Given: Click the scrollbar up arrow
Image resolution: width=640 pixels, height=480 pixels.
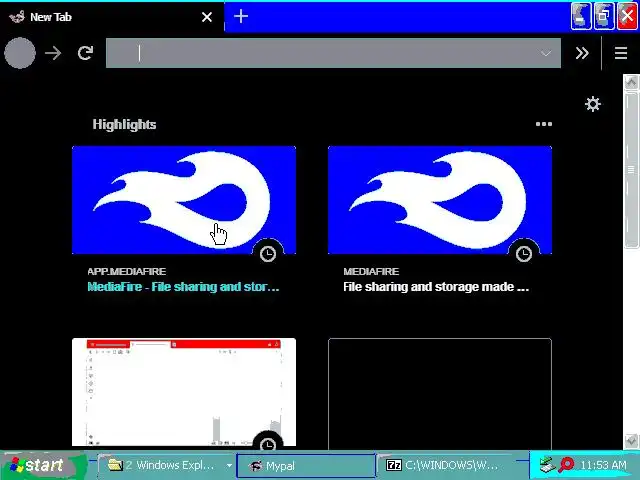Looking at the screenshot, I should [x=631, y=82].
